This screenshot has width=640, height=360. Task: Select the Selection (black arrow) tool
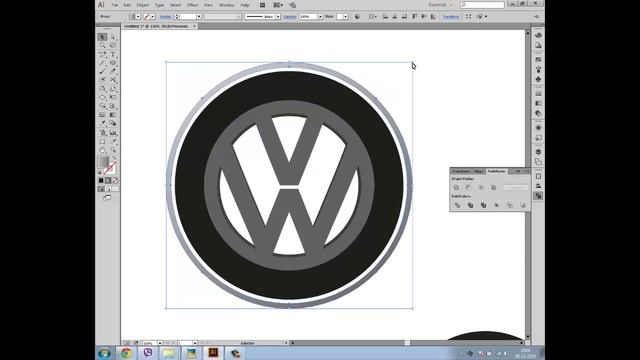coord(102,37)
